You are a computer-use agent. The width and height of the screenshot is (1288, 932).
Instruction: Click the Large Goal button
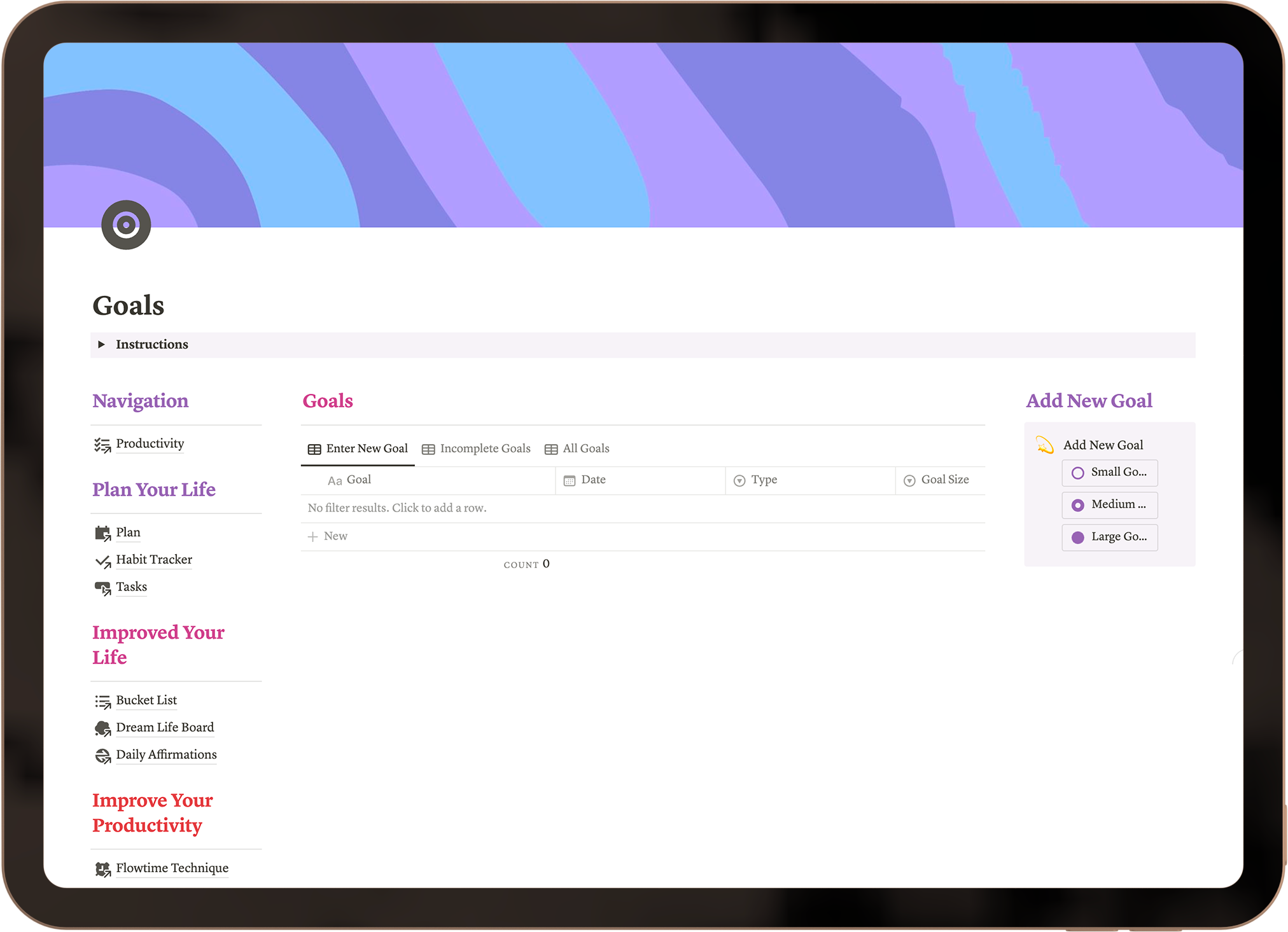[x=1109, y=538]
